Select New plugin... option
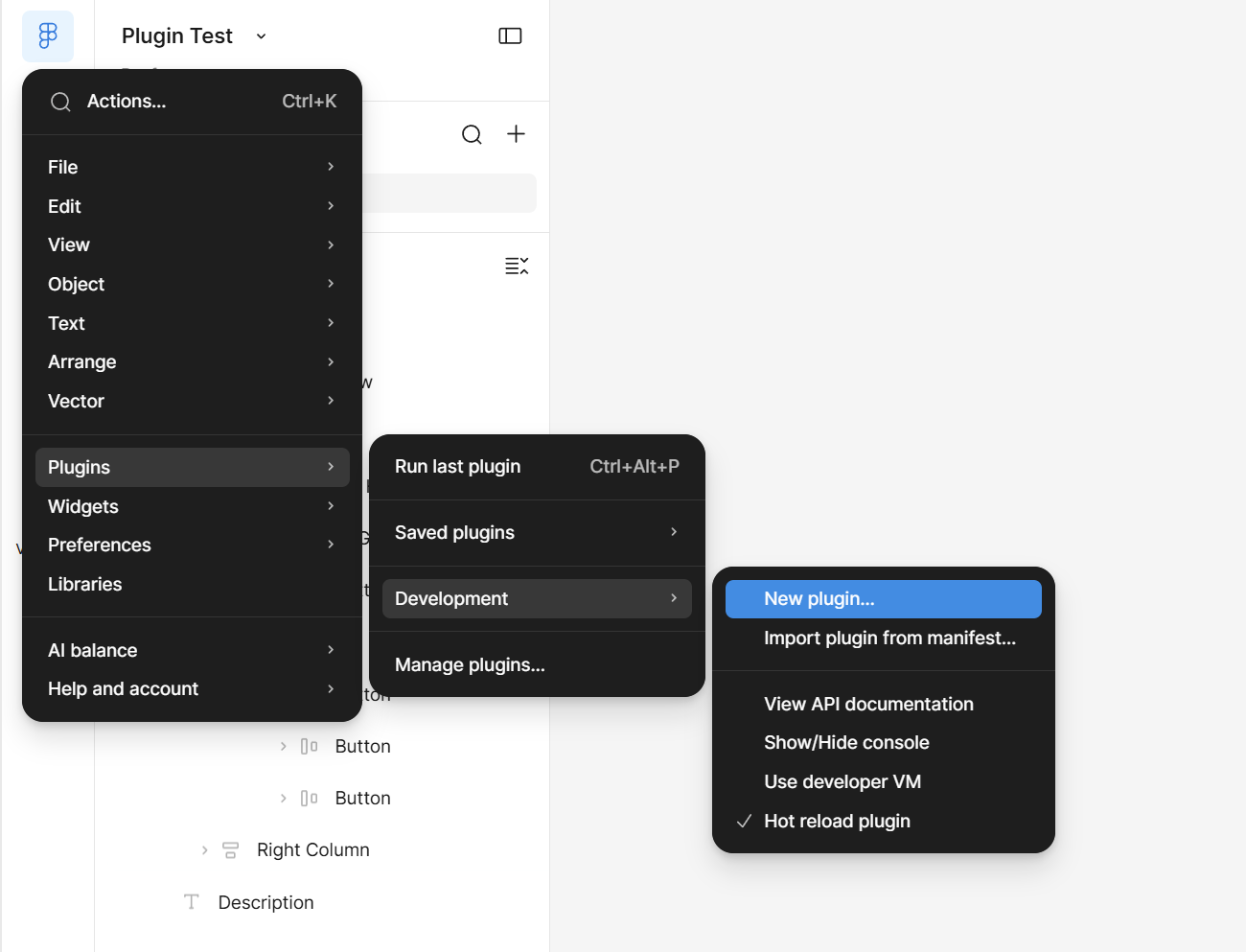 click(884, 599)
